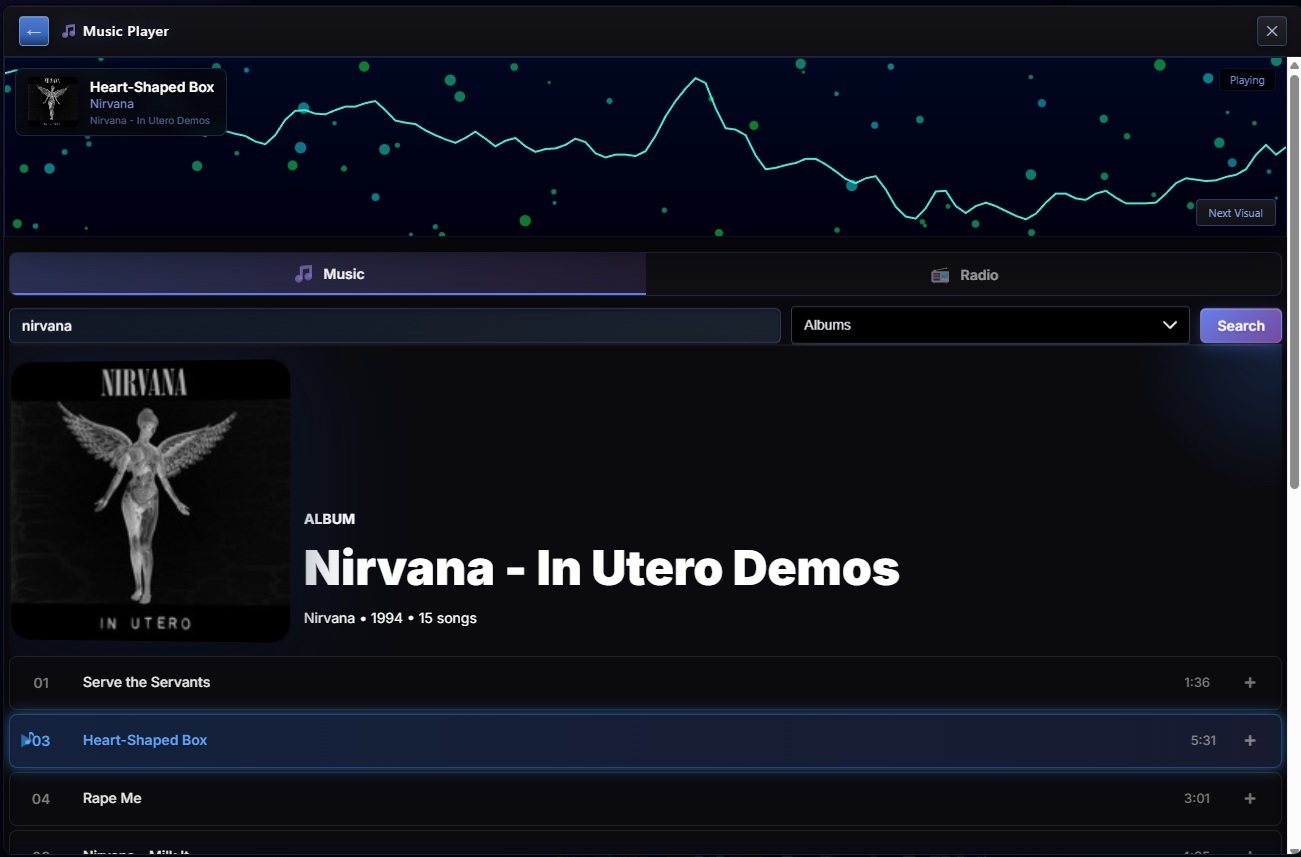Screen dimensions: 1301x857
Task: Select the Rape Me track row
Action: pyautogui.click(x=600, y=799)
